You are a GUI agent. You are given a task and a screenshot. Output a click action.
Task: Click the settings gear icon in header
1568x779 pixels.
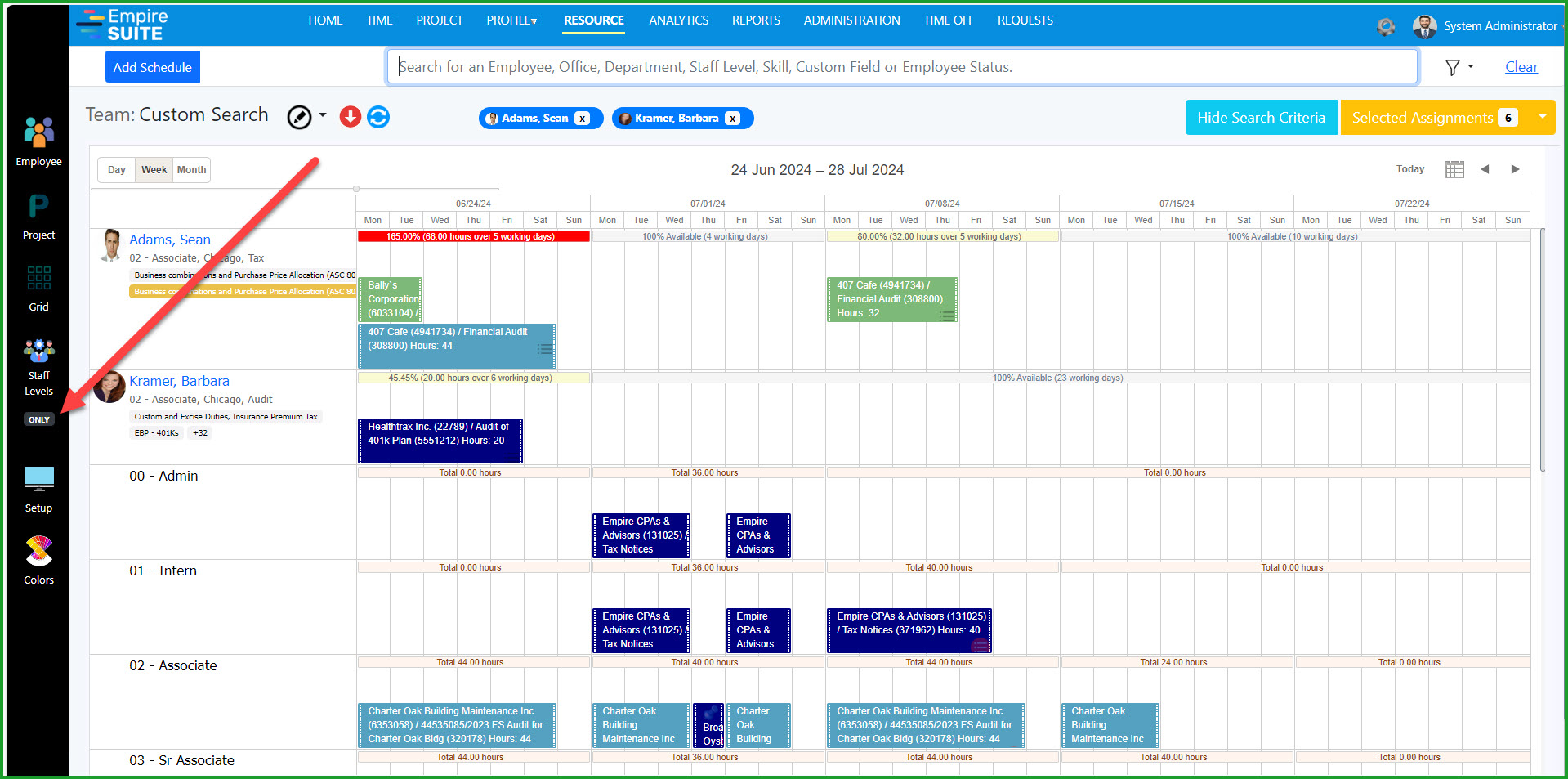[x=1386, y=26]
